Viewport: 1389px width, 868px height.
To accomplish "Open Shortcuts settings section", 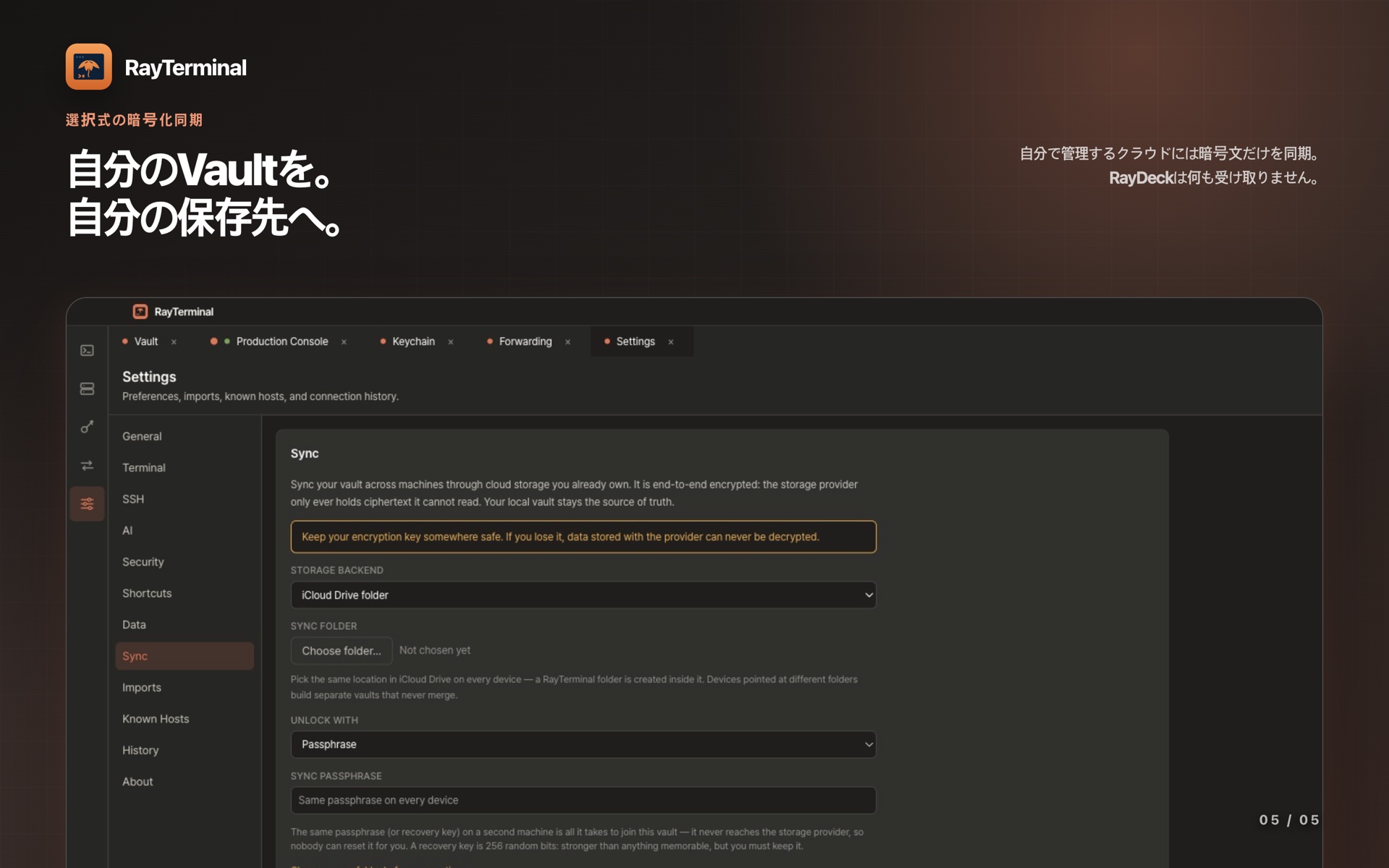I will (184, 593).
